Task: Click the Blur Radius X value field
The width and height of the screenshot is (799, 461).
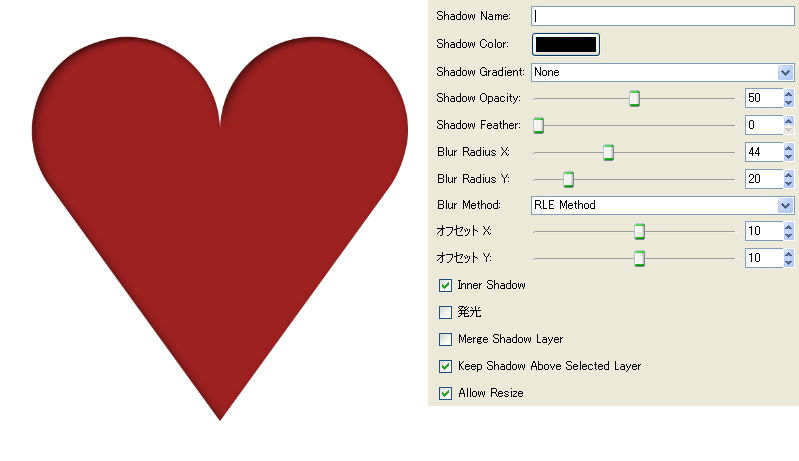Action: pos(763,152)
